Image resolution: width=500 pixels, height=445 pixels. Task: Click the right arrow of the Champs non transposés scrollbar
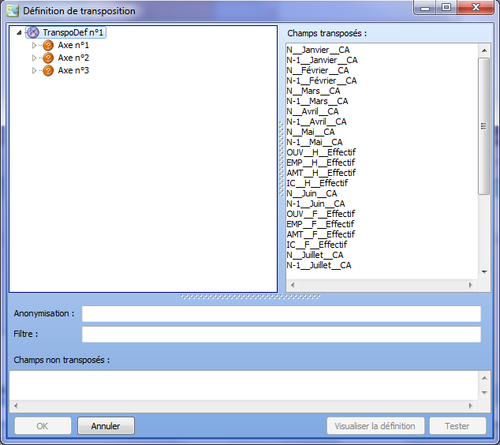tap(470, 406)
